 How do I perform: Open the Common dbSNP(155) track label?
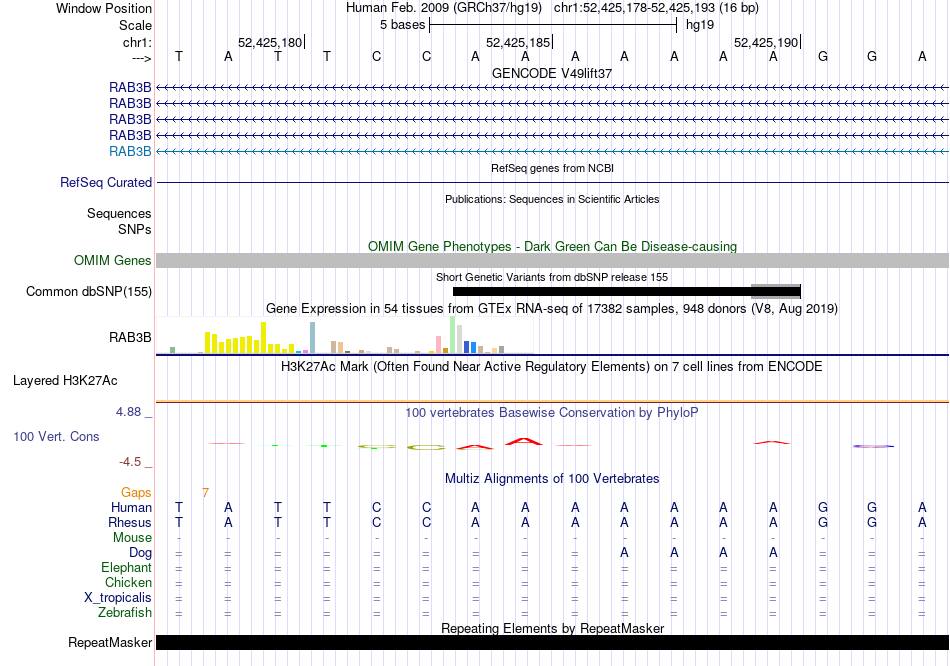tap(89, 291)
